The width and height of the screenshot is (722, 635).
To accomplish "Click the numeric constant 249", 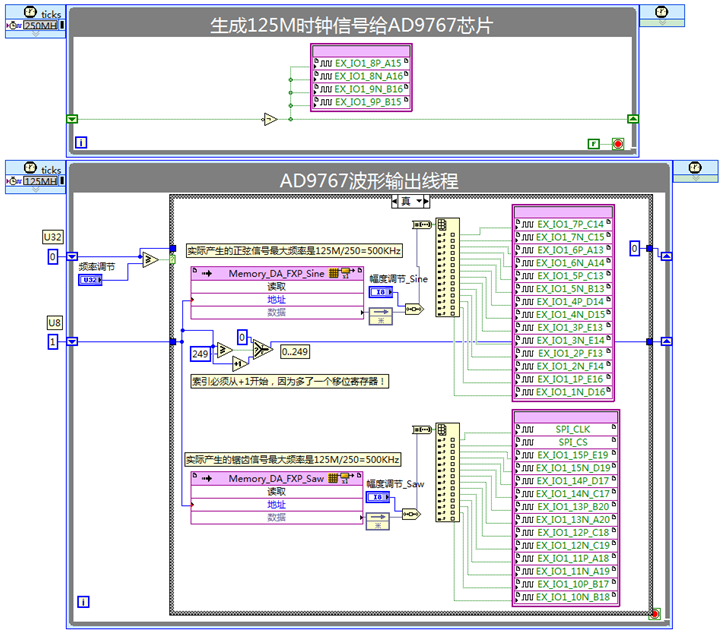I will (200, 354).
